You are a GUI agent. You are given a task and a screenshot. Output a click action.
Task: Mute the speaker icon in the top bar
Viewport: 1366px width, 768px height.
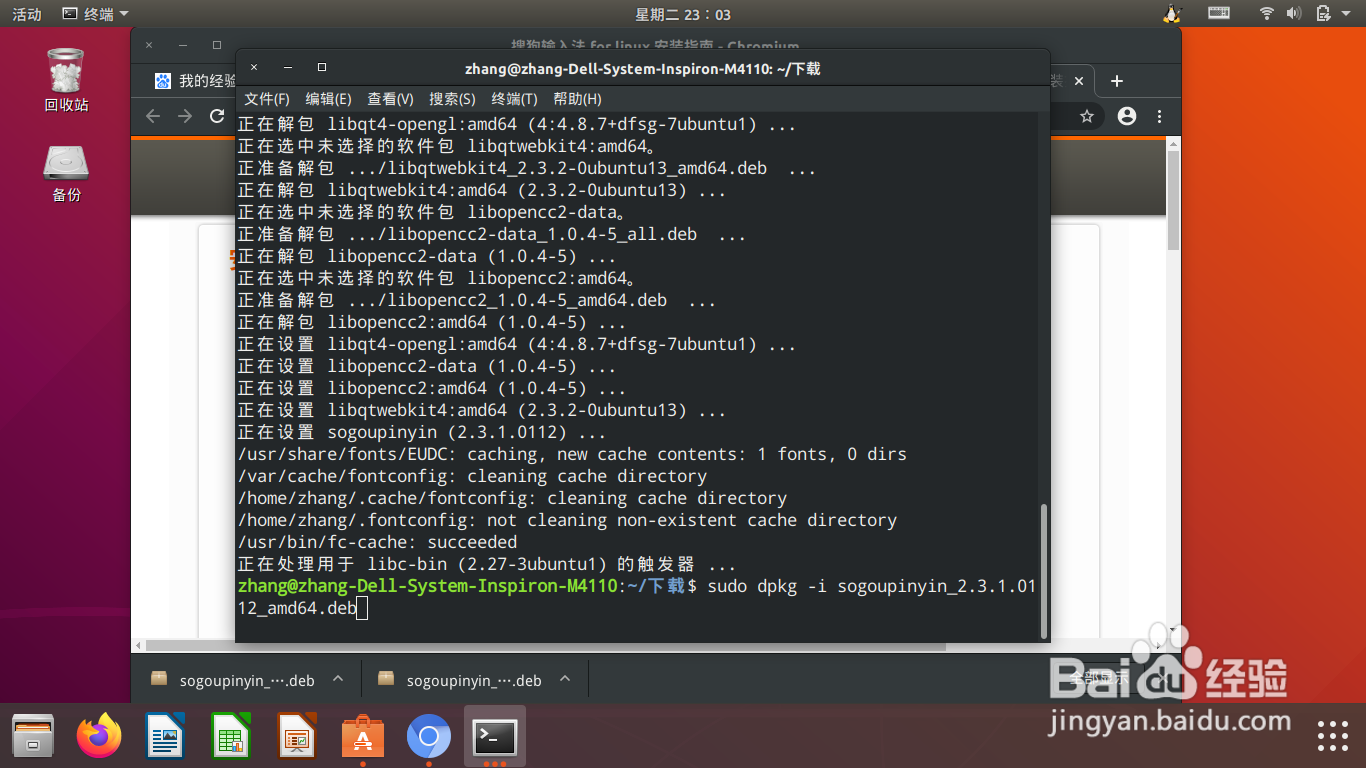[x=1293, y=14]
